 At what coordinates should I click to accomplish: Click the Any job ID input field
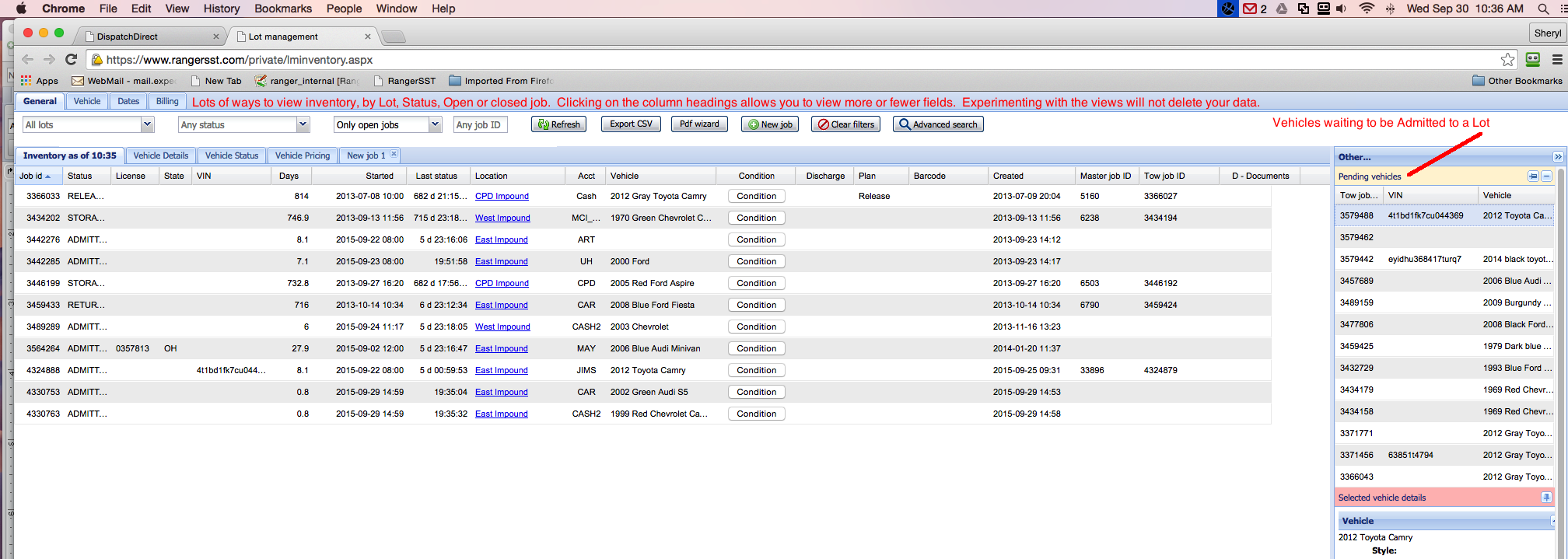click(480, 124)
